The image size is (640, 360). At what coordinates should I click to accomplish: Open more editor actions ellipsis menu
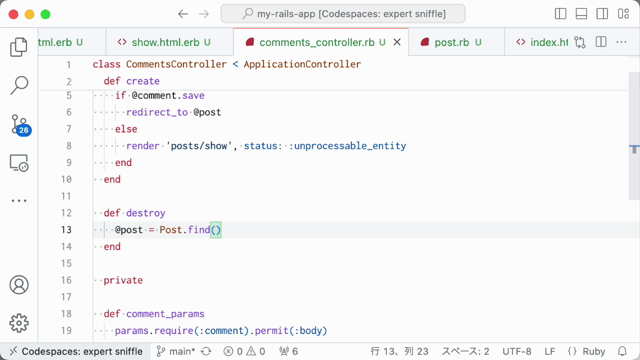click(621, 42)
